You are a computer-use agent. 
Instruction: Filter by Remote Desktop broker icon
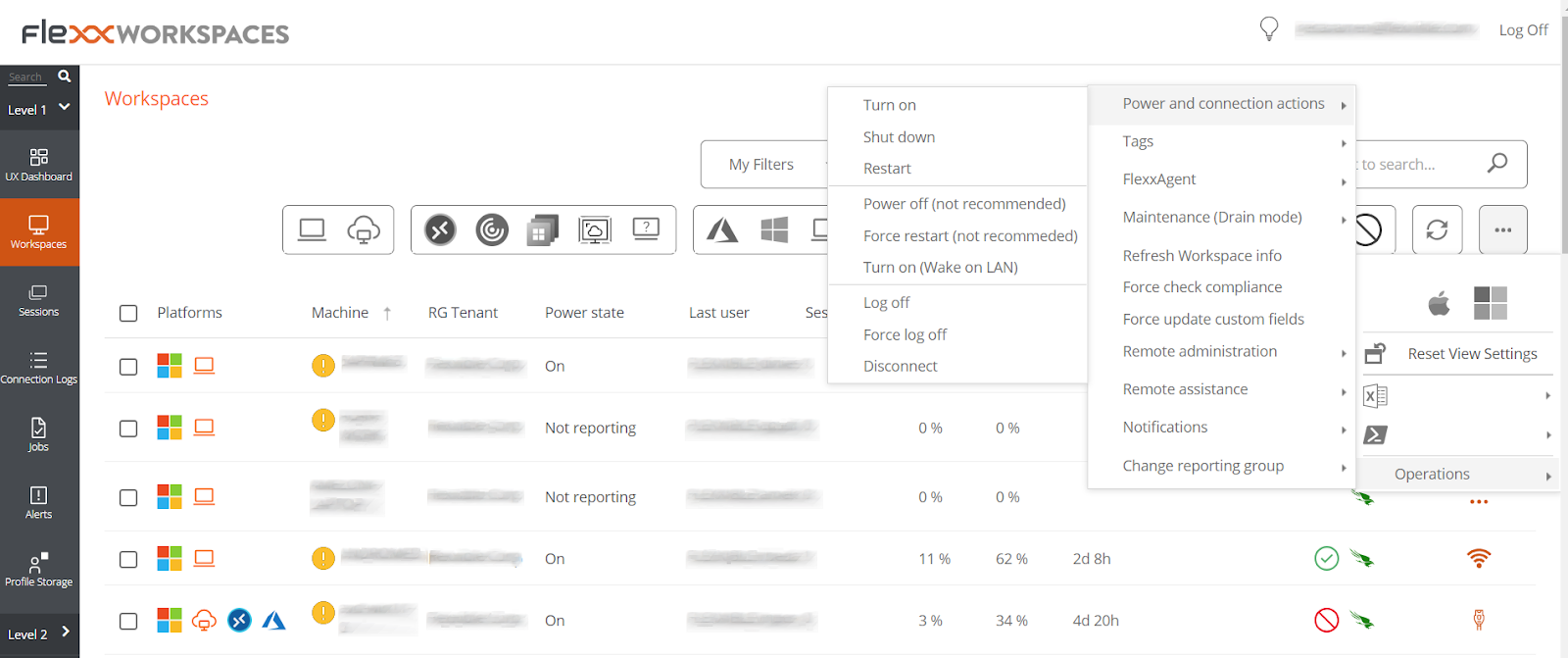point(440,229)
